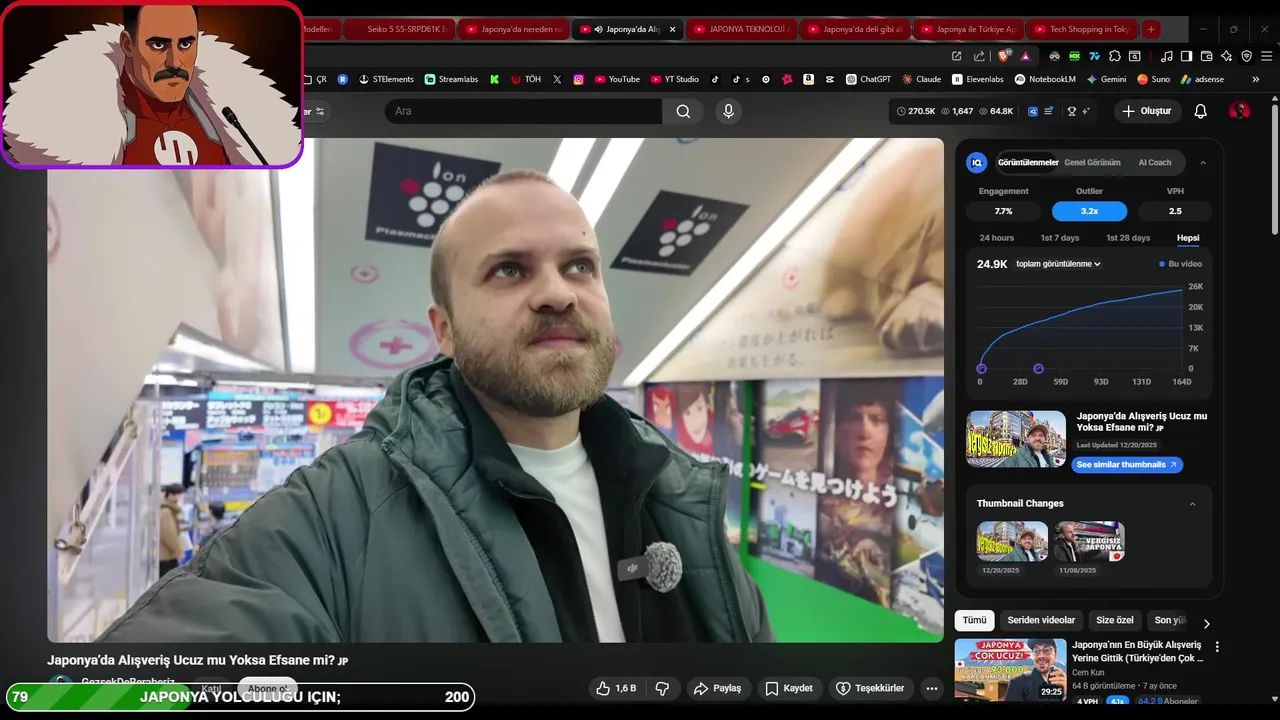
Task: Dislike the video with thumbs-down
Action: click(x=661, y=688)
